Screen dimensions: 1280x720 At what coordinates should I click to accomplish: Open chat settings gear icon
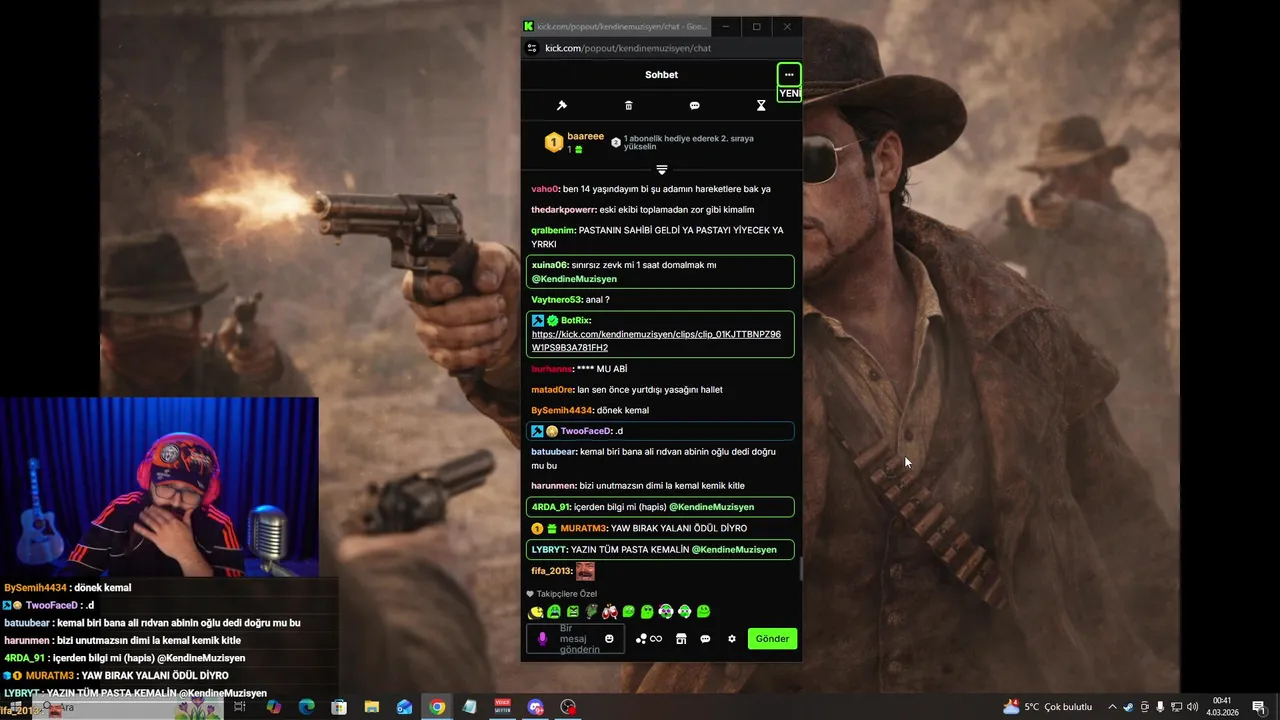[x=731, y=639]
